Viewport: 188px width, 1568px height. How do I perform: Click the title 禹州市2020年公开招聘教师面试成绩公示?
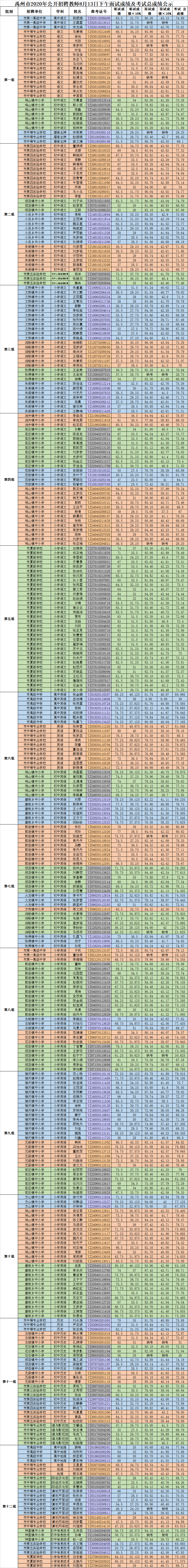click(94, 4)
